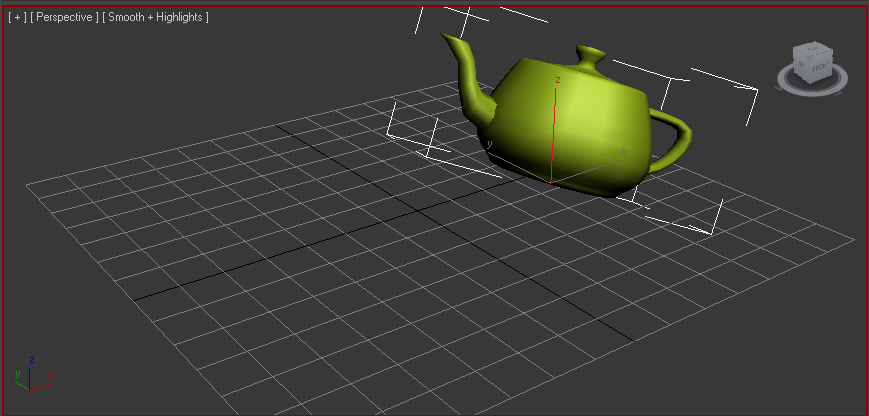
Task: Click the Top face of the ViewCube
Action: (812, 49)
